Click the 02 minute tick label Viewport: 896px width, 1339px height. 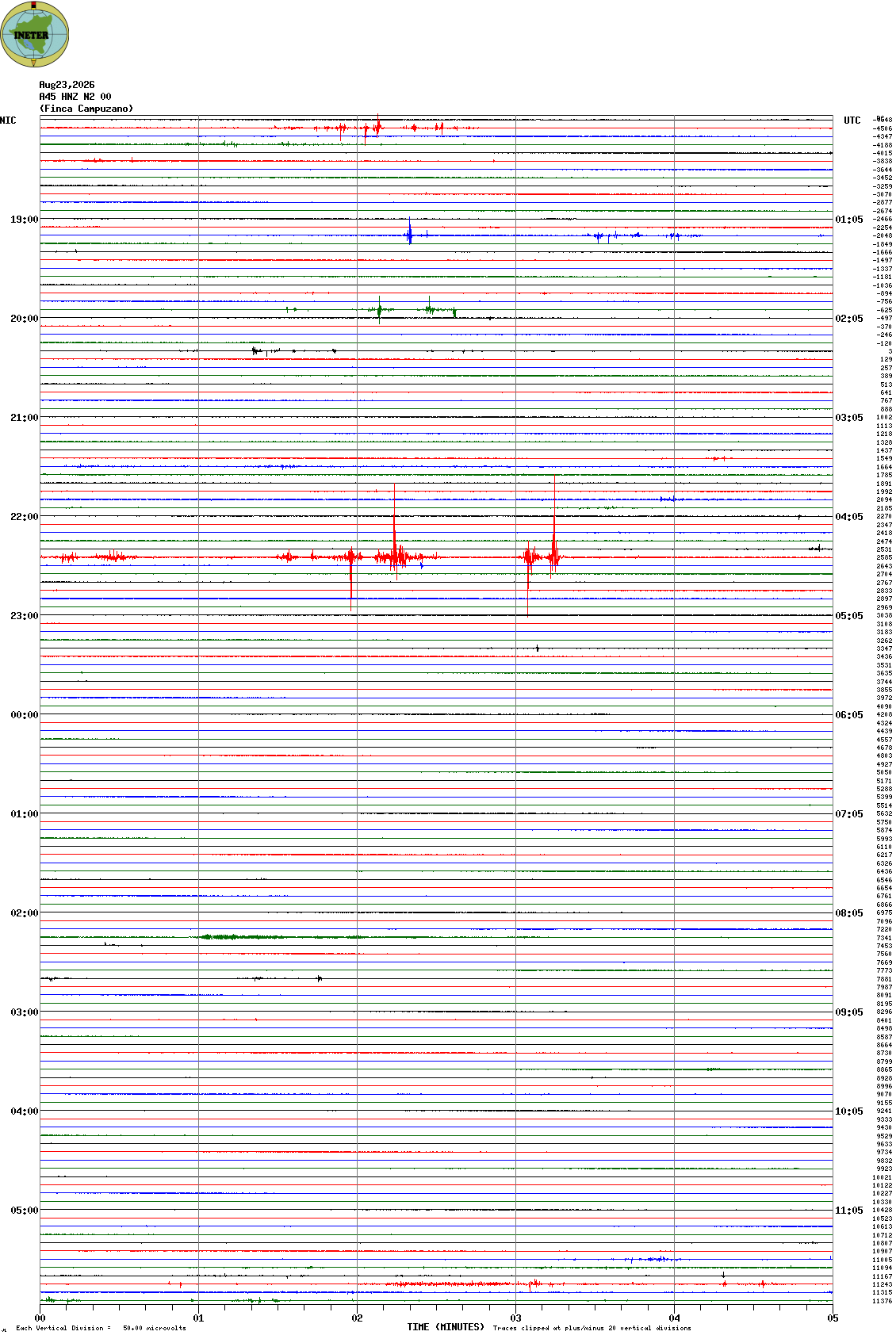[x=357, y=1319]
